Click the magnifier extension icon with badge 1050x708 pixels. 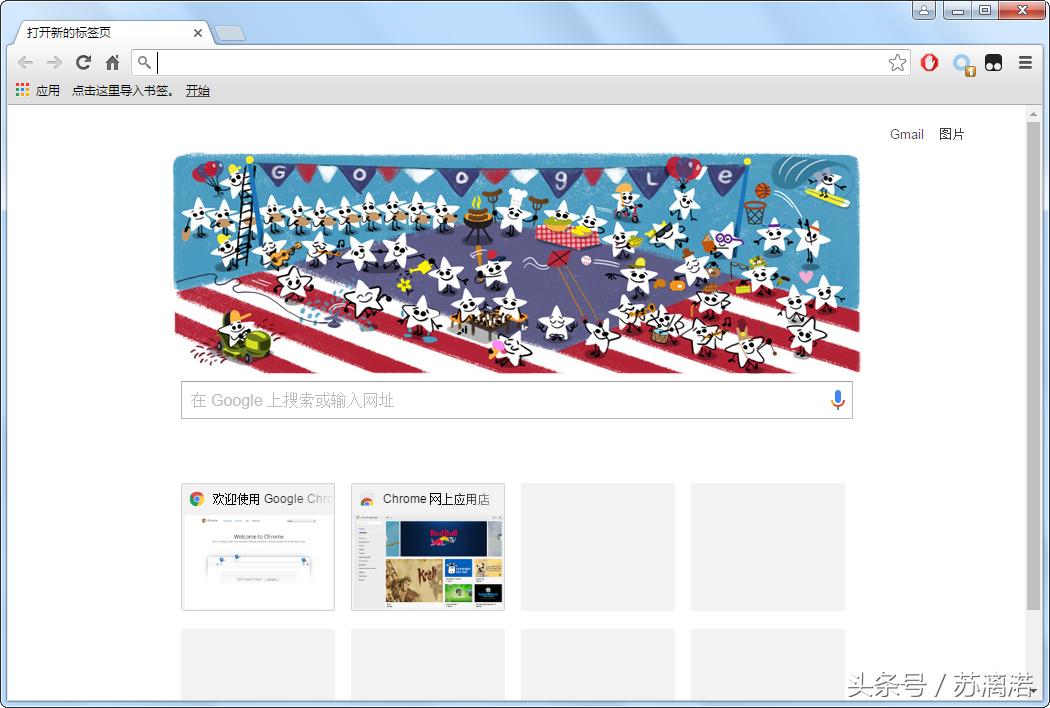963,64
